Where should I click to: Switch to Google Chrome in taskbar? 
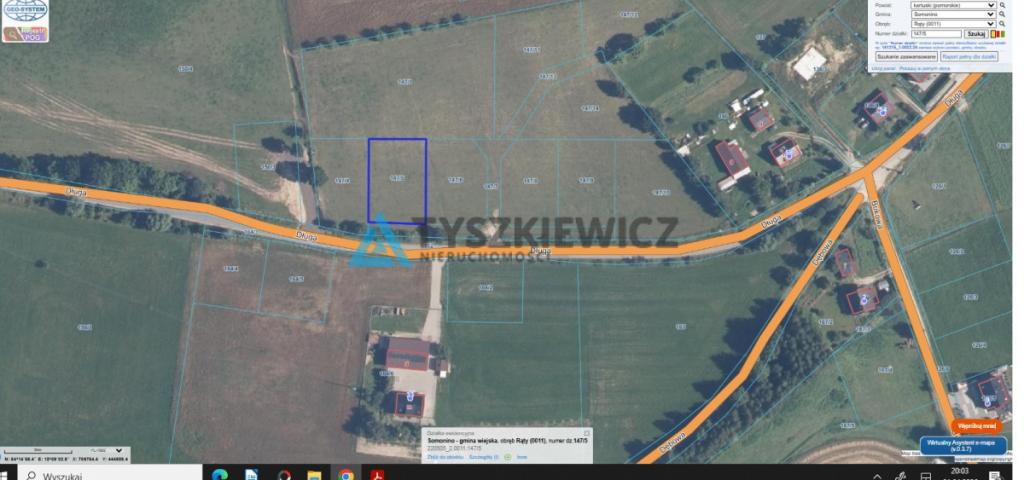click(345, 475)
